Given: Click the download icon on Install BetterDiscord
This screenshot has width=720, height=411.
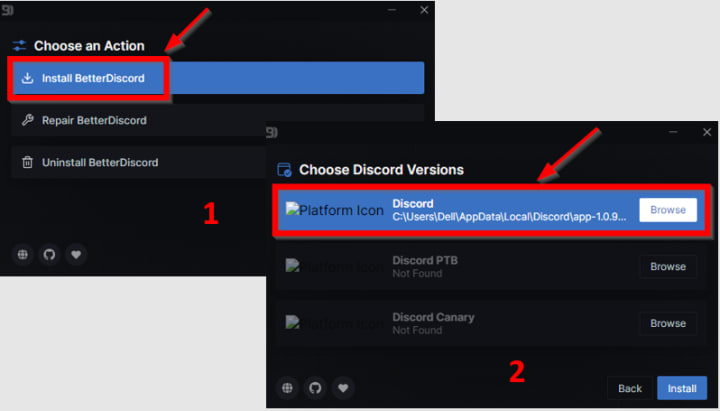Looking at the screenshot, I should [28, 78].
